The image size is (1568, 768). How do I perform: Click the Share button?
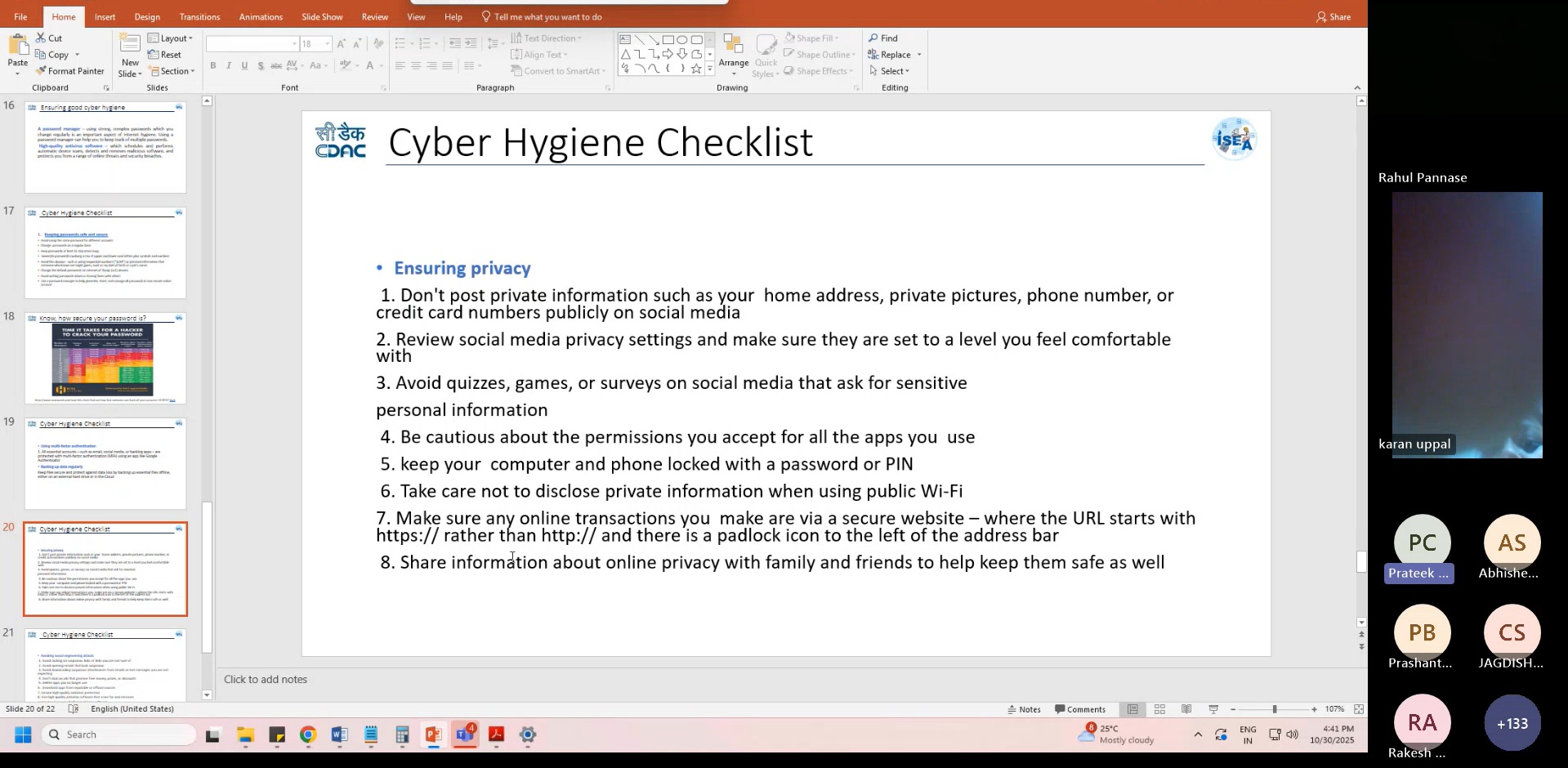point(1333,16)
